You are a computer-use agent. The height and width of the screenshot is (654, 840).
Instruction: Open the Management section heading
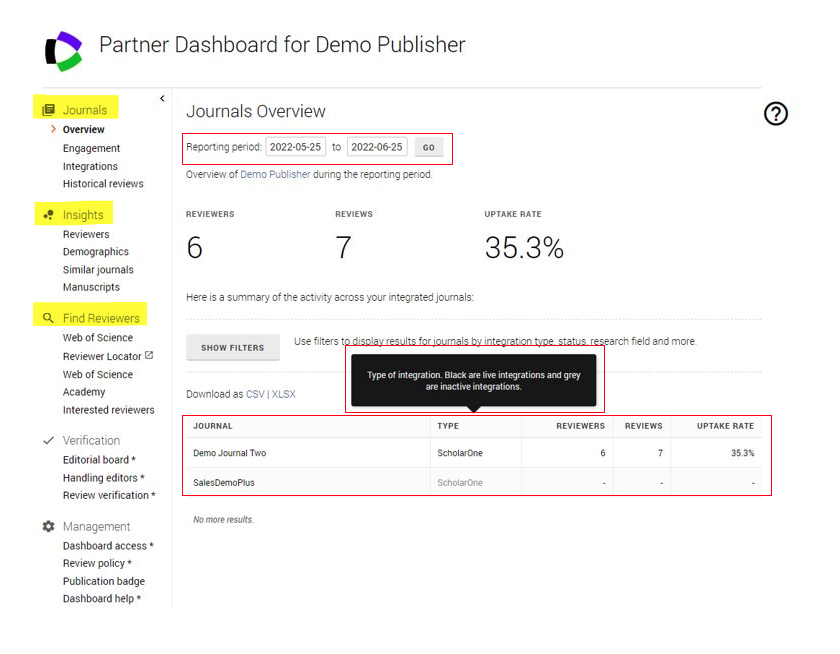click(x=96, y=527)
